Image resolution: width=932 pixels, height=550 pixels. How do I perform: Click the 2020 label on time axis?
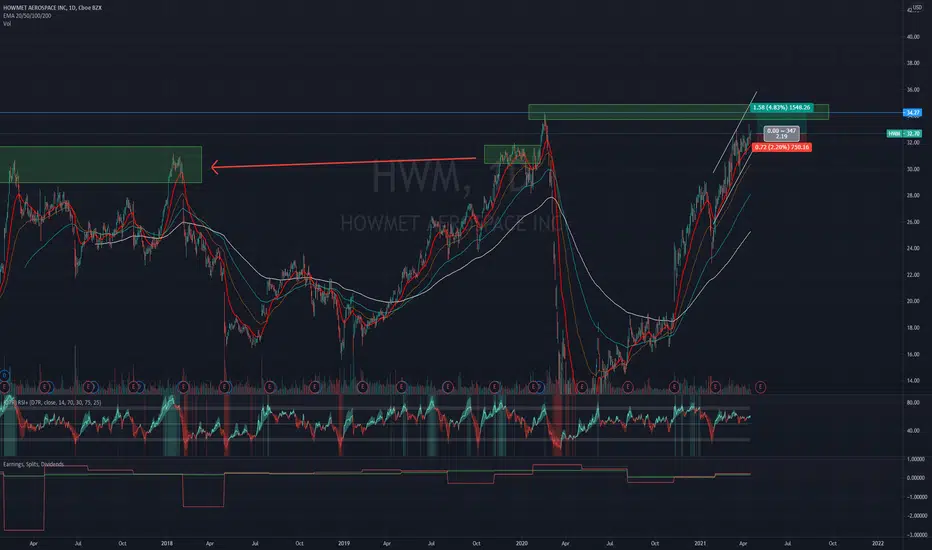click(x=522, y=543)
